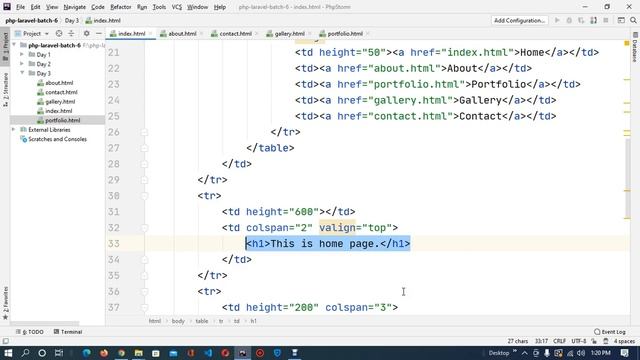640x360 pixels.
Task: Switch to about.html tab
Action: pos(182,33)
